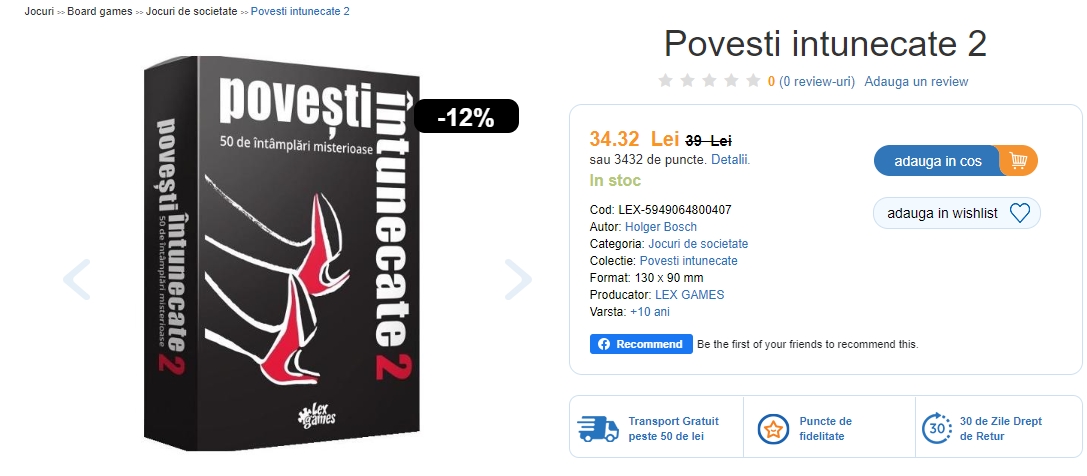Viewport: 1087px width, 476px height.
Task: Click the fifth rating star
Action: click(x=754, y=80)
